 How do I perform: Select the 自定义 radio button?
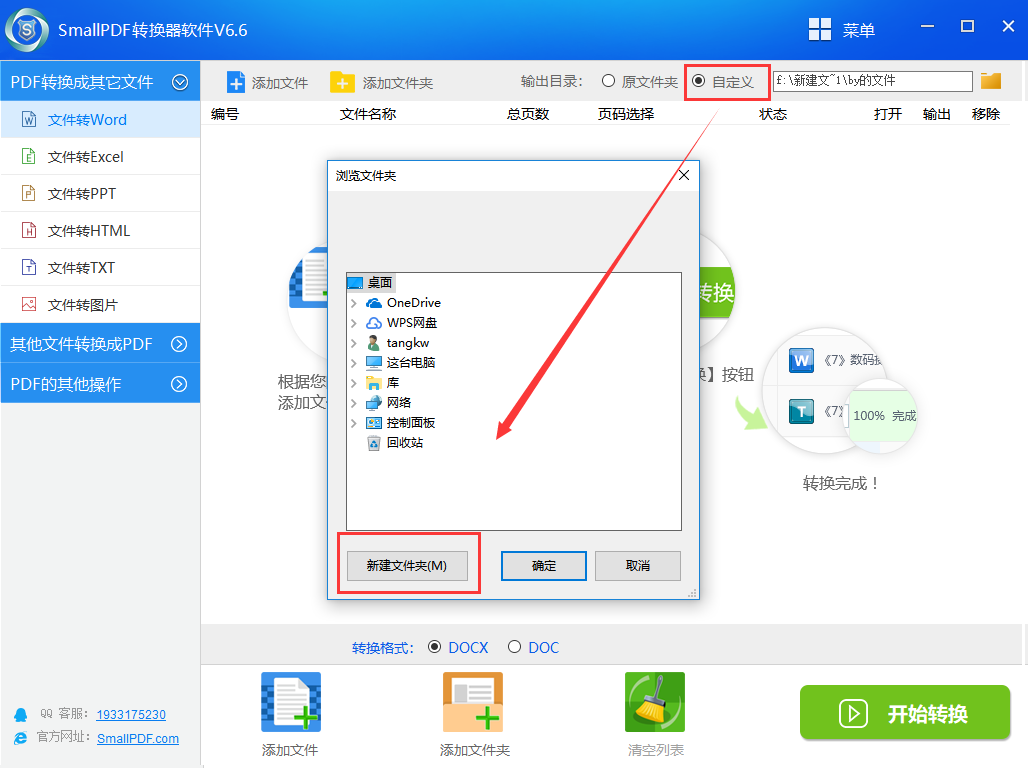point(698,81)
